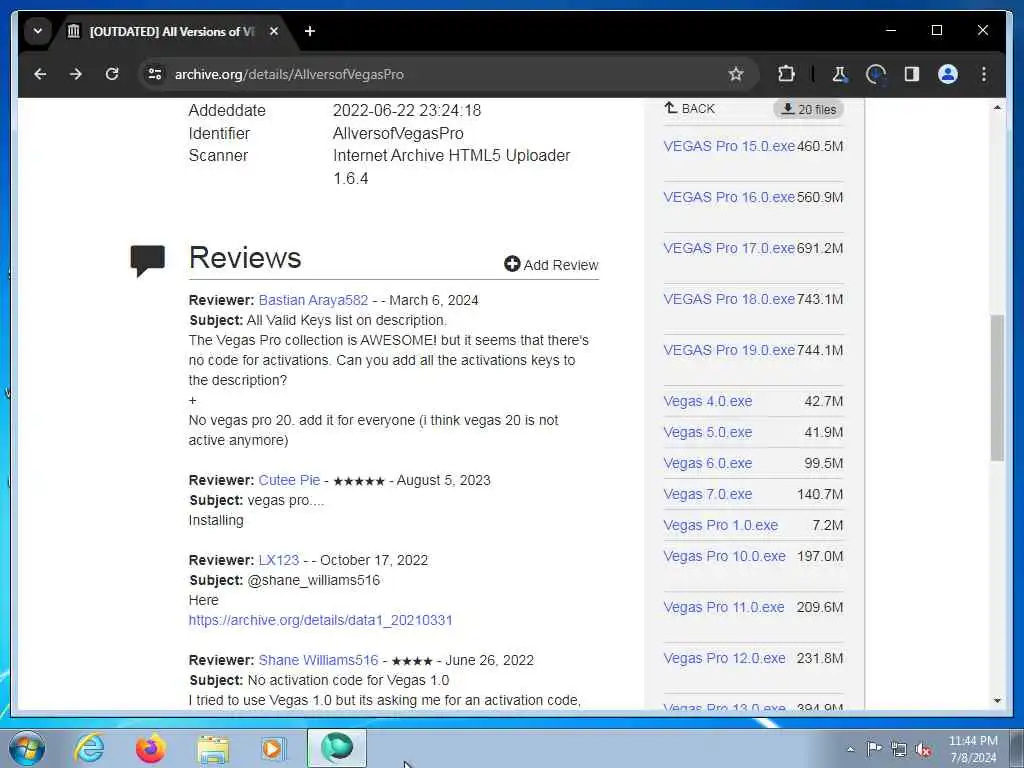
Task: Open site information icon in address bar
Action: coord(155,74)
